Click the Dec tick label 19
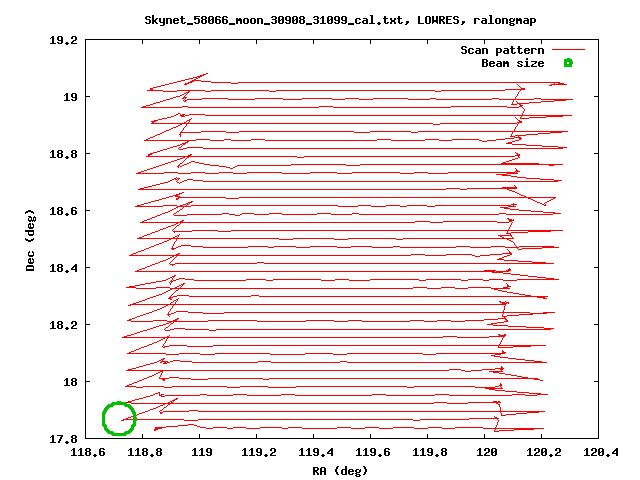The height and width of the screenshot is (480, 640). [x=70, y=97]
